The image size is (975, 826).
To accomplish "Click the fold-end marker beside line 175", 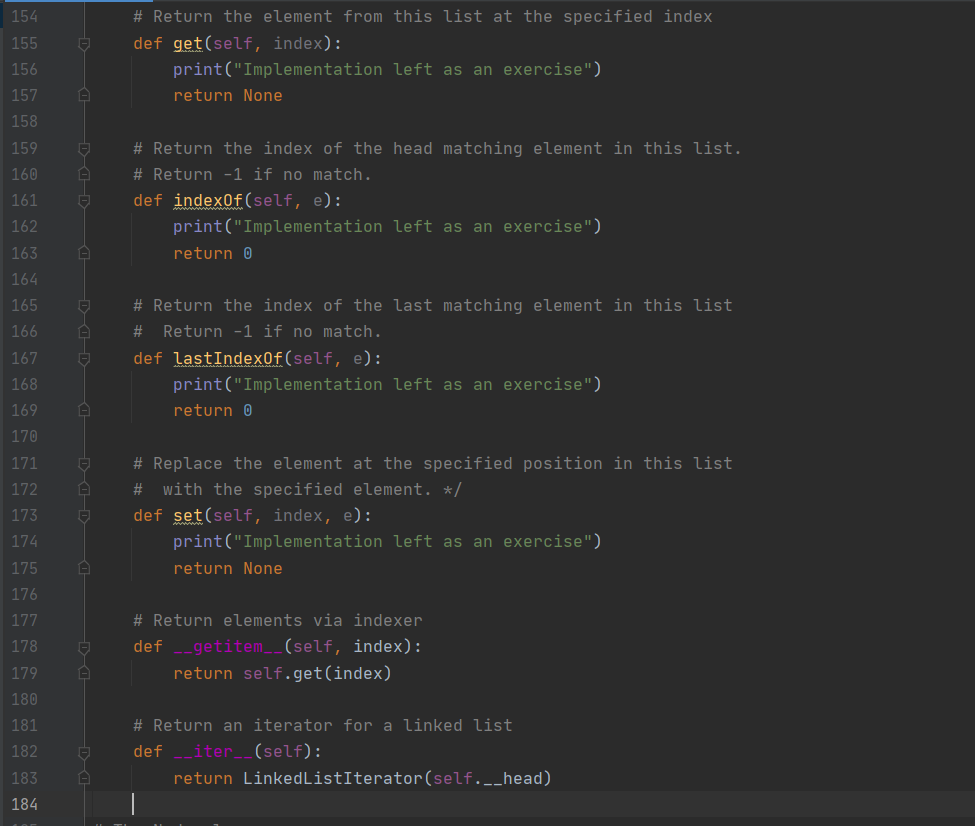I will (84, 567).
